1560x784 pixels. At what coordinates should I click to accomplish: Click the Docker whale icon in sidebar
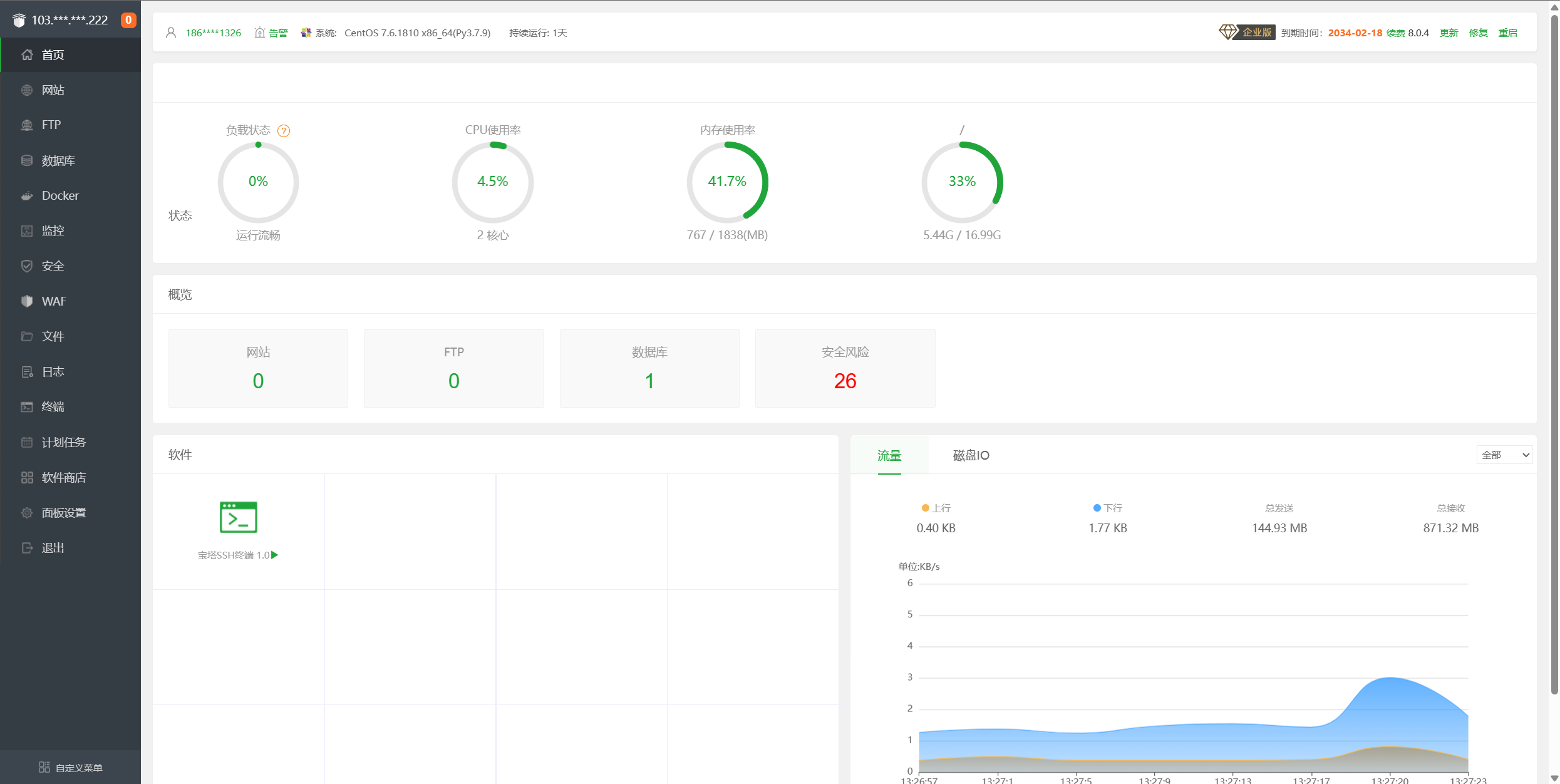[27, 196]
